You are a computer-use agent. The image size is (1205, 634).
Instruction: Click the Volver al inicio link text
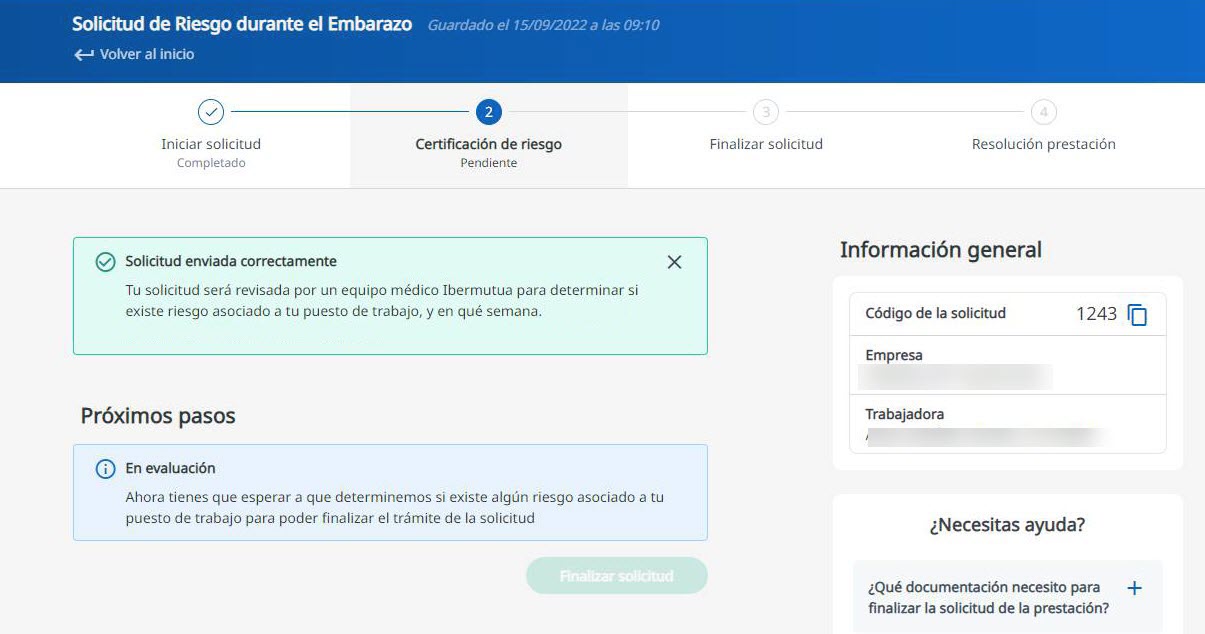point(147,55)
